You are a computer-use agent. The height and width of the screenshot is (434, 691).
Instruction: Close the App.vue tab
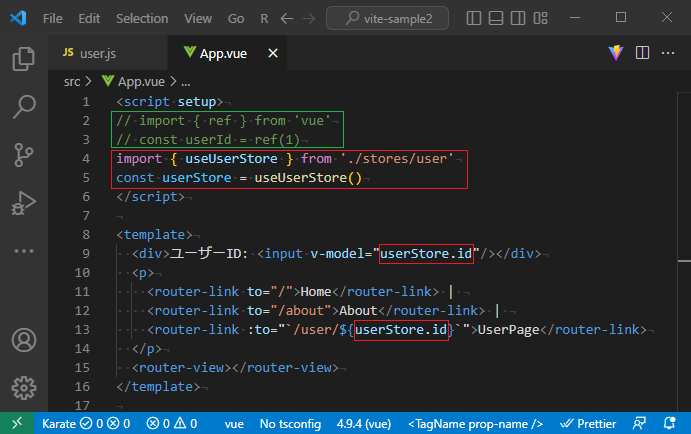coord(273,53)
